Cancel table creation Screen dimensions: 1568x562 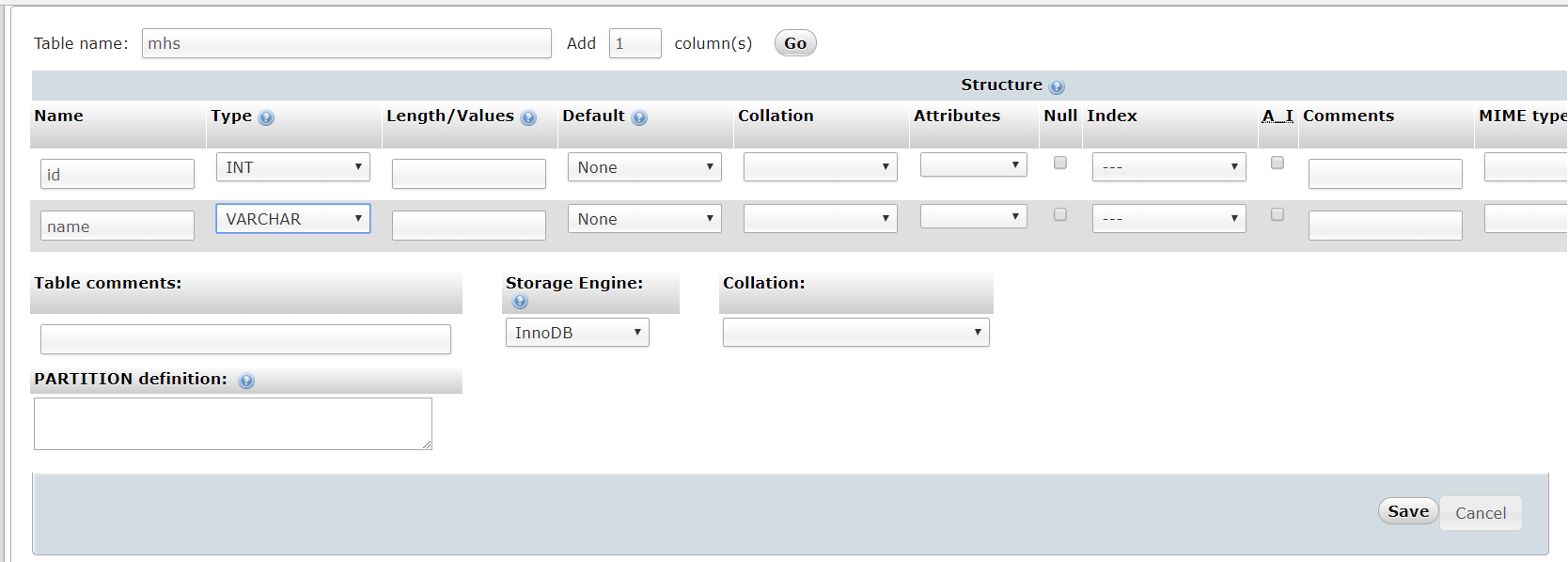(x=1481, y=513)
